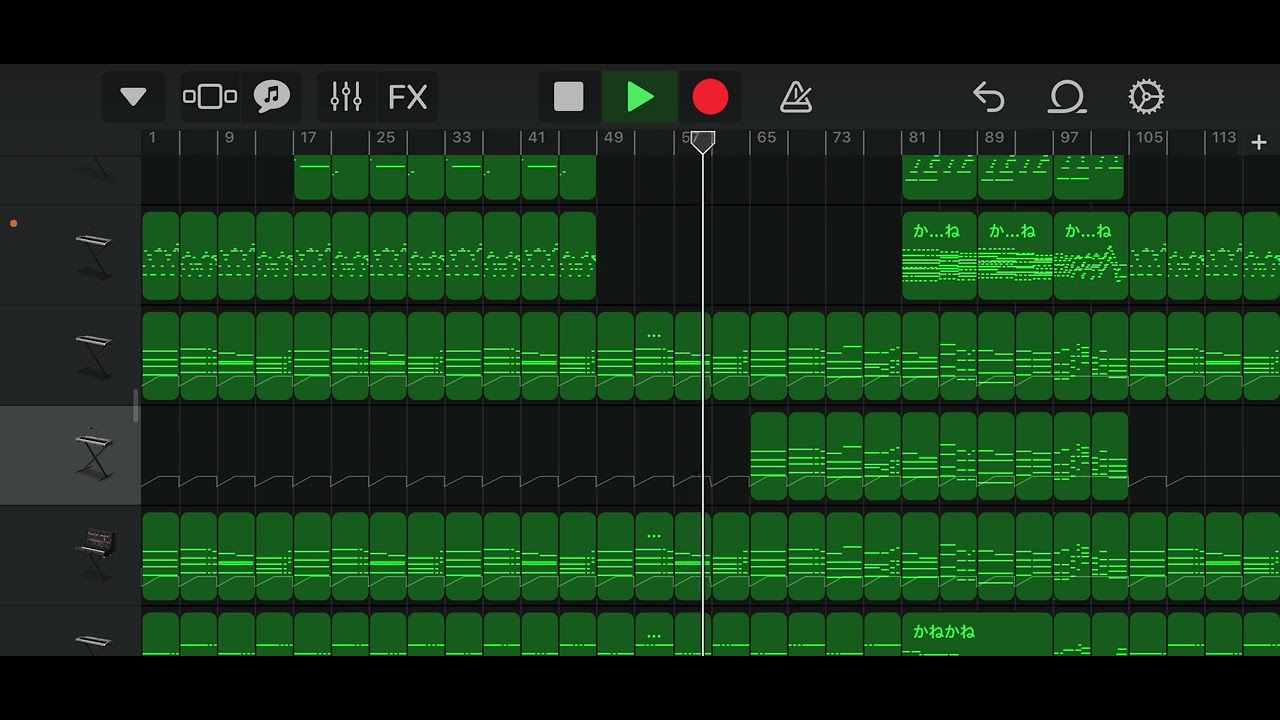Select the keyboard instrument with orange dot track
The width and height of the screenshot is (1280, 720).
93,255
